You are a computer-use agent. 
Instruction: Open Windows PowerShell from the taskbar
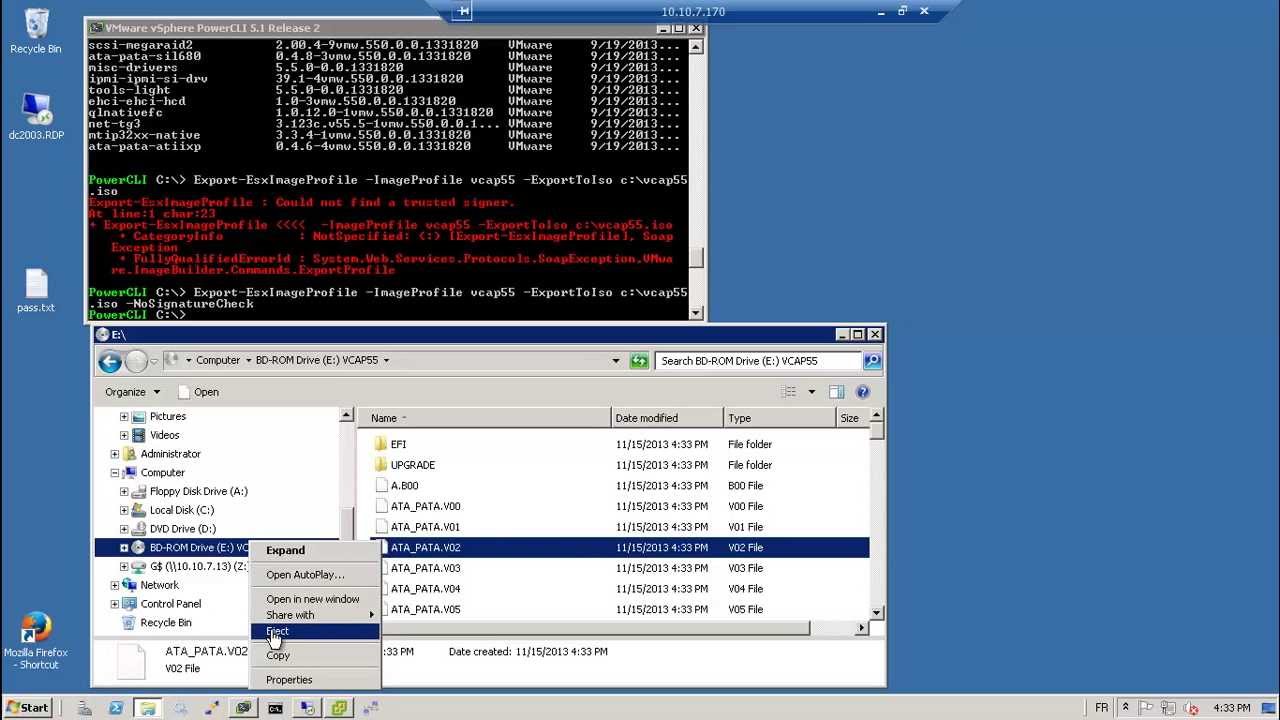[x=116, y=708]
